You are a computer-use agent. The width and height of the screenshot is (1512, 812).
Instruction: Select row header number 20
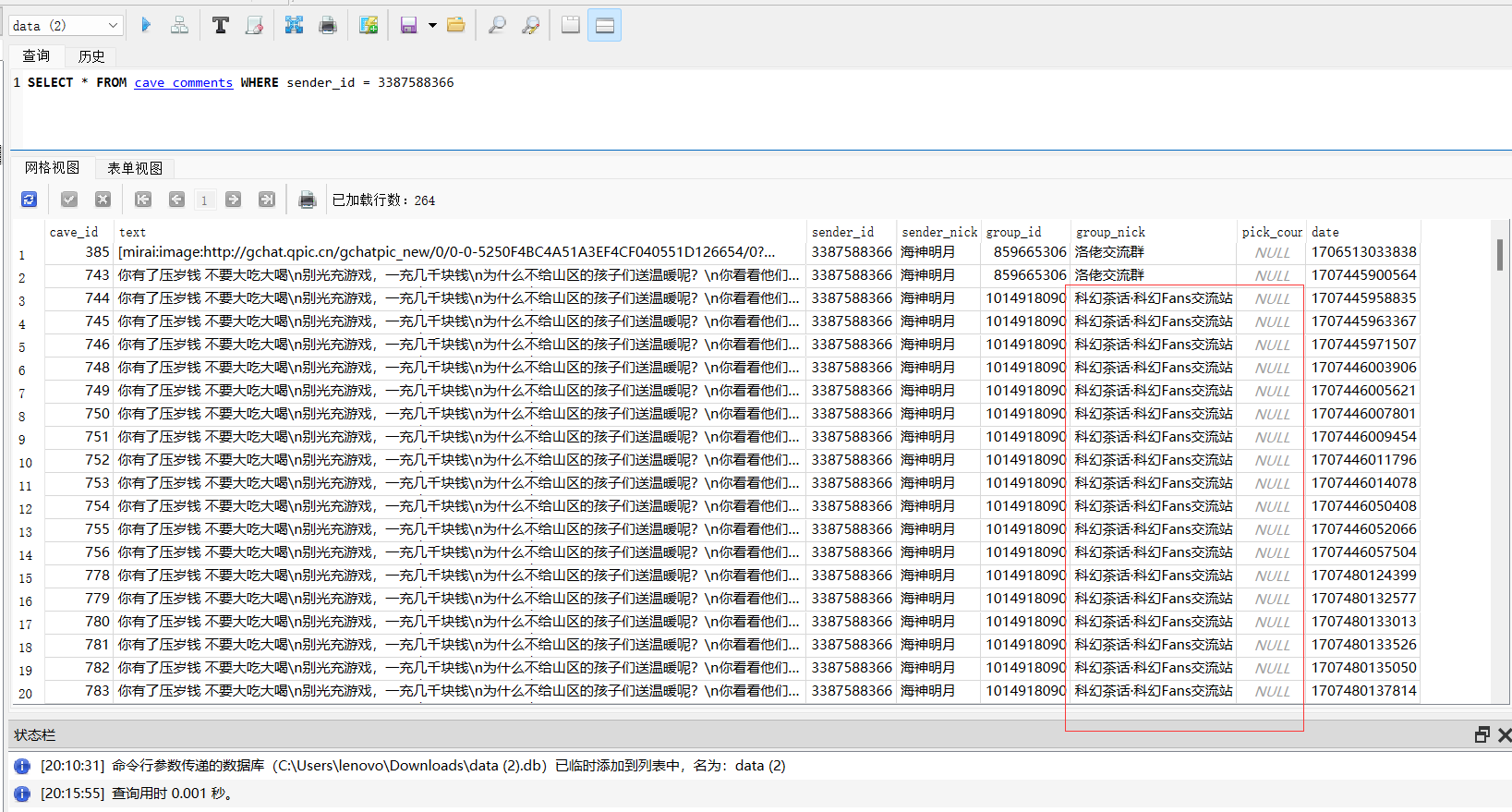28,694
